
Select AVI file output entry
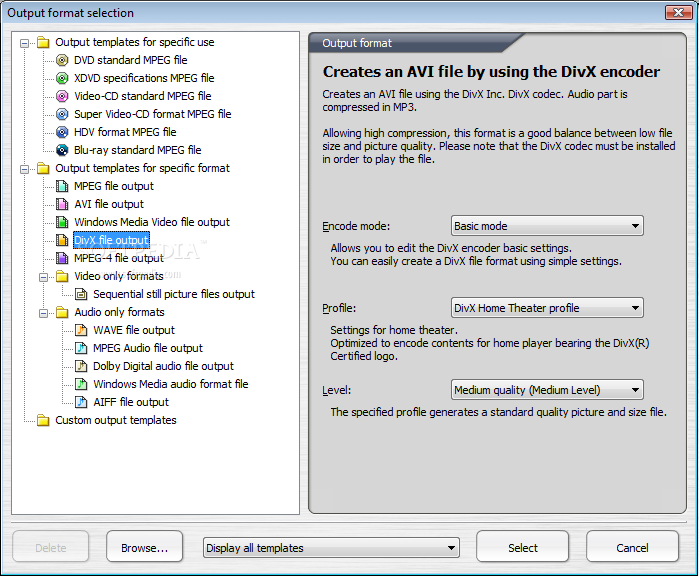pyautogui.click(x=109, y=204)
